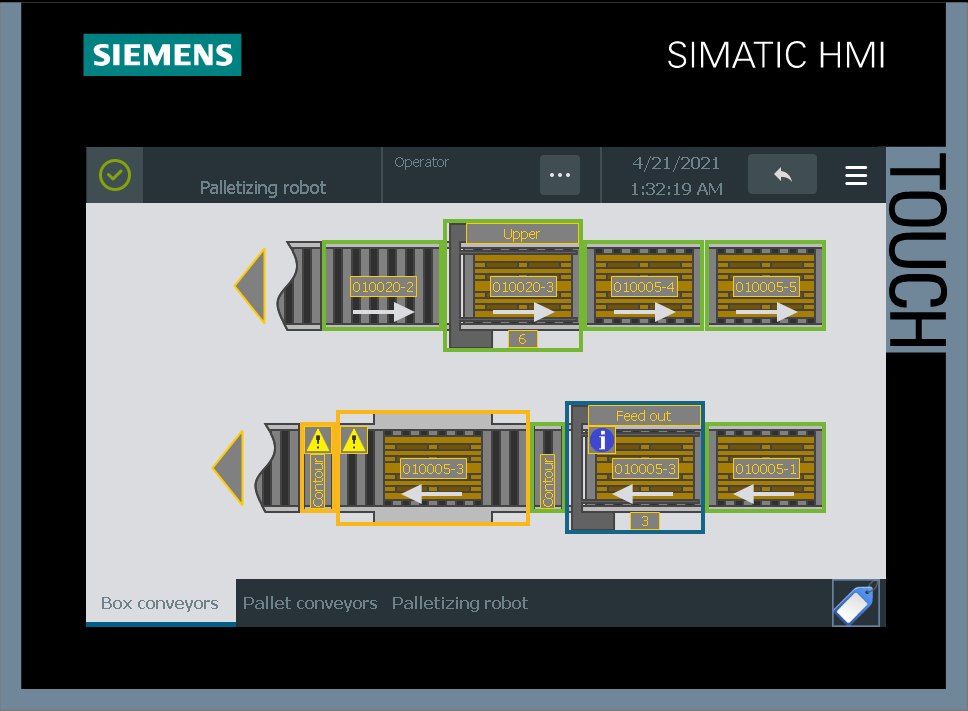Click the upper conveyor end triangle
Screen dimensions: 968x711
coord(251,286)
